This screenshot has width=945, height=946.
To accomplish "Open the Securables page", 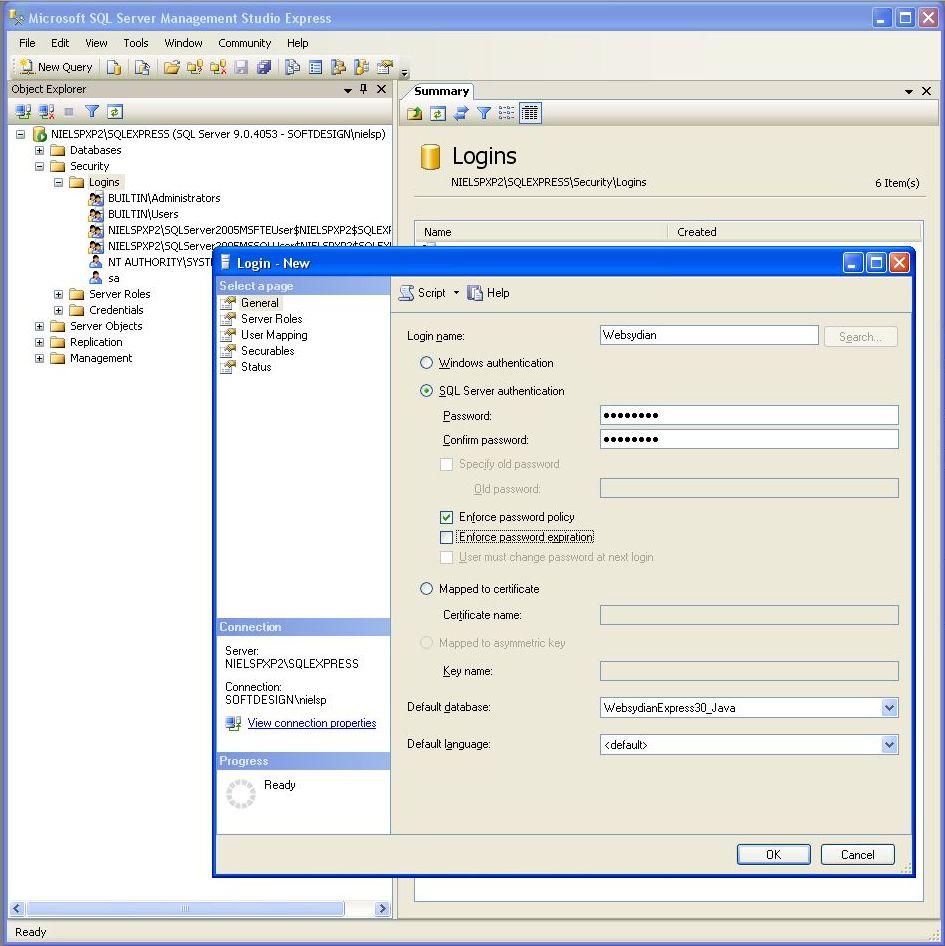I will point(267,351).
